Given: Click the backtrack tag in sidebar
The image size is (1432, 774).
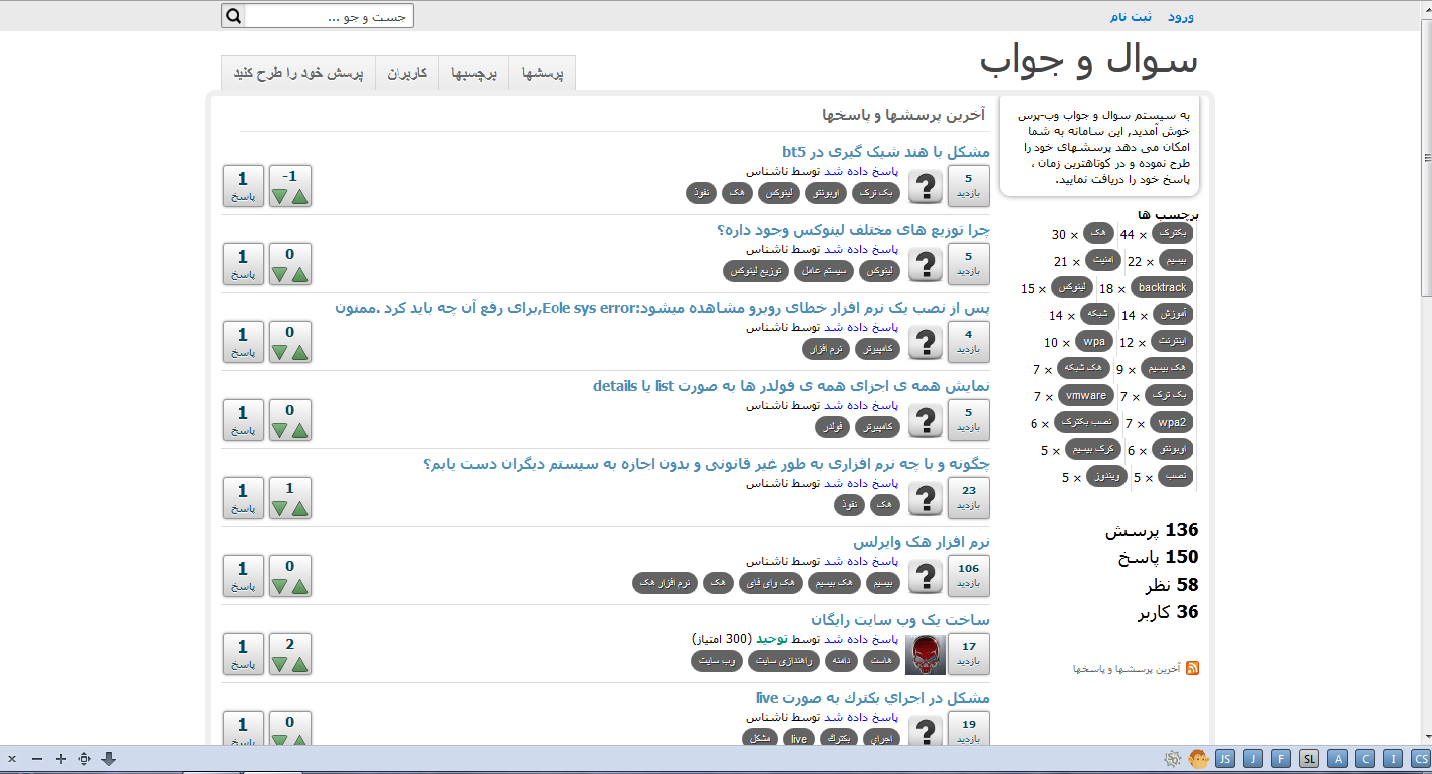Looking at the screenshot, I should (x=1162, y=288).
